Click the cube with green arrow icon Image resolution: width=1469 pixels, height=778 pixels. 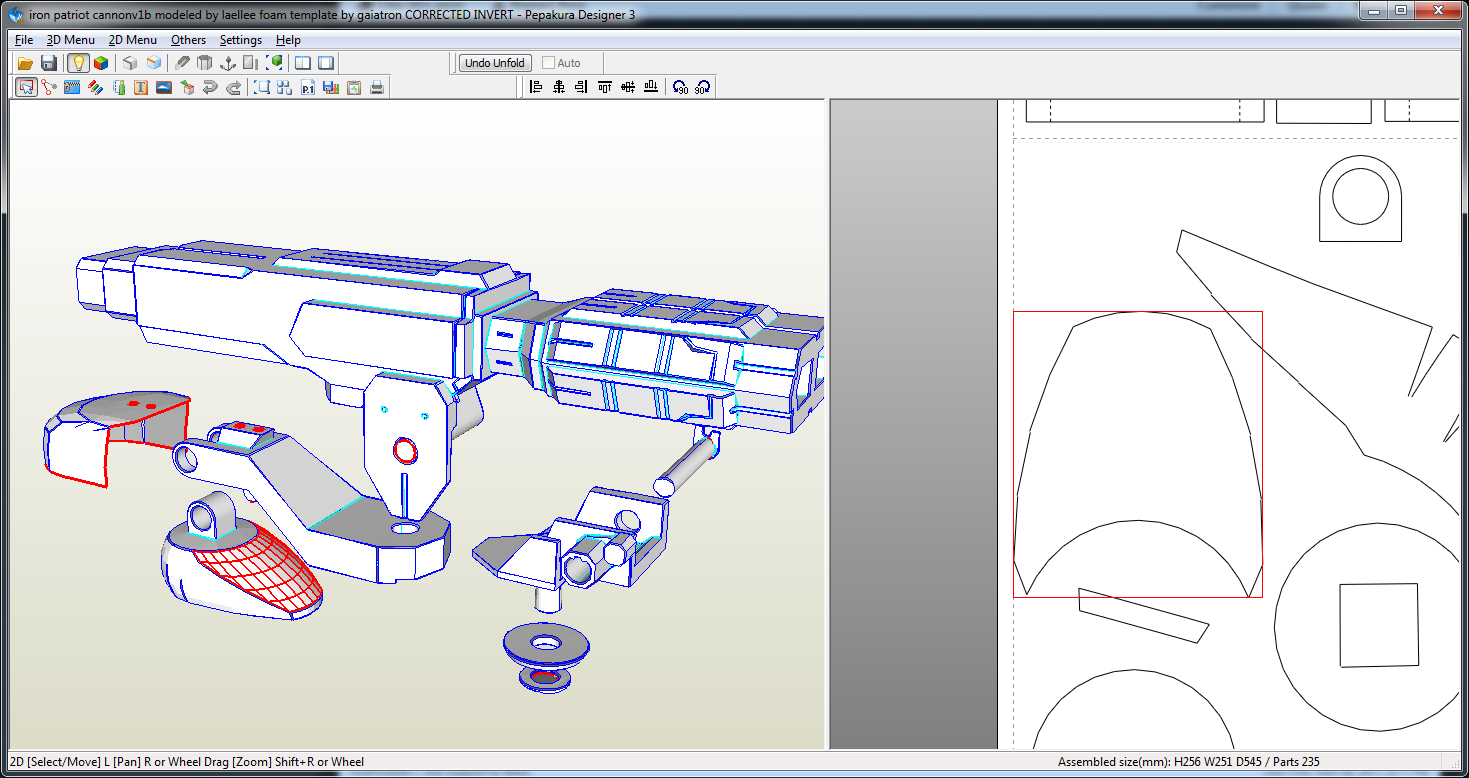pyautogui.click(x=187, y=88)
